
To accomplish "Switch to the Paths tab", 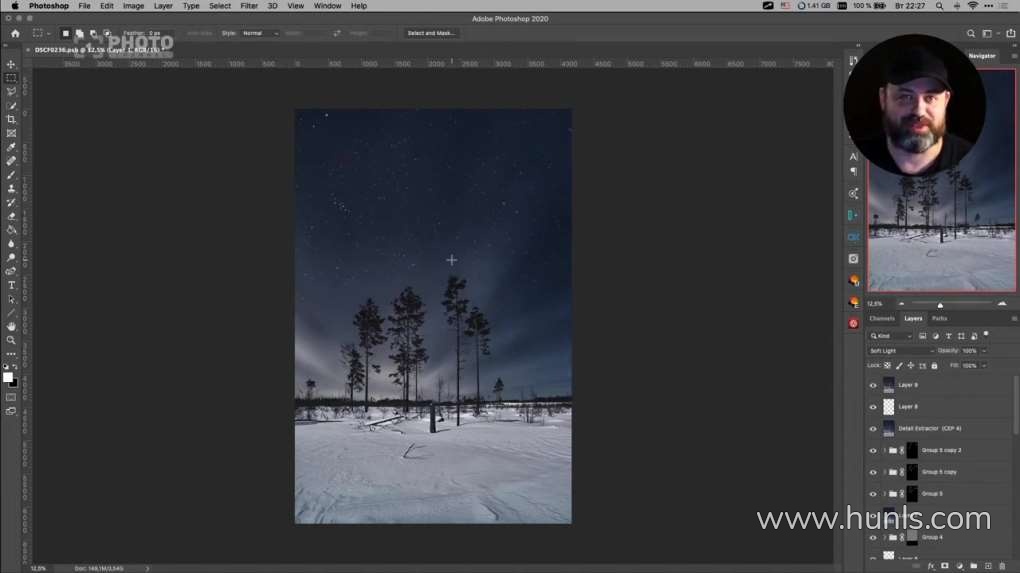I will pyautogui.click(x=940, y=319).
